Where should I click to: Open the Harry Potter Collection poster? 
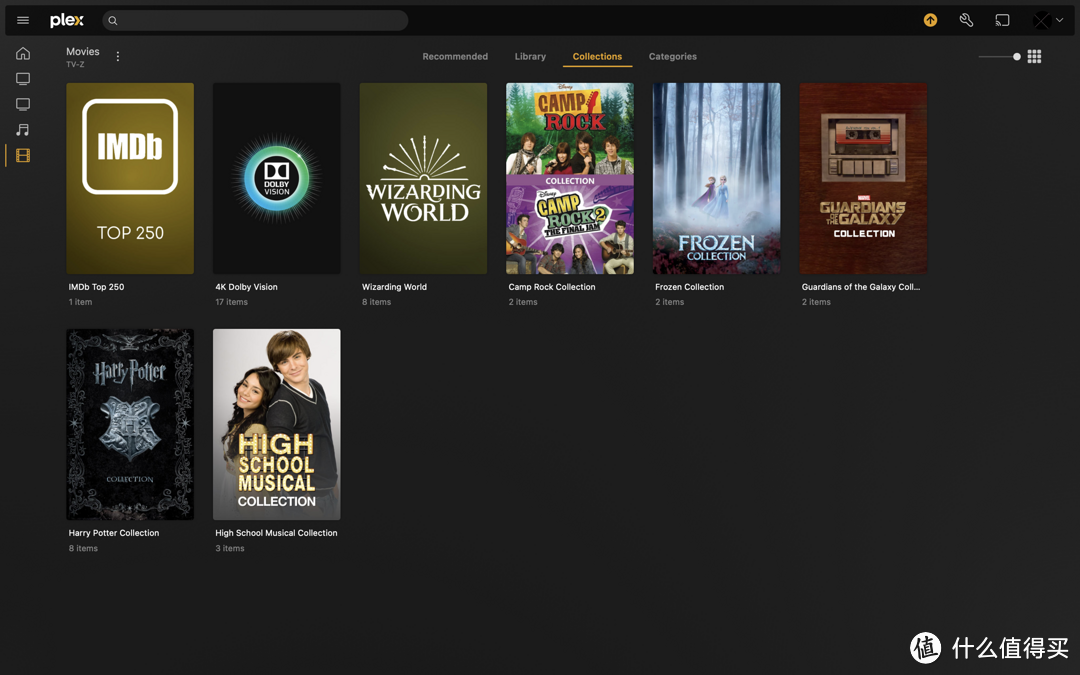pyautogui.click(x=130, y=424)
